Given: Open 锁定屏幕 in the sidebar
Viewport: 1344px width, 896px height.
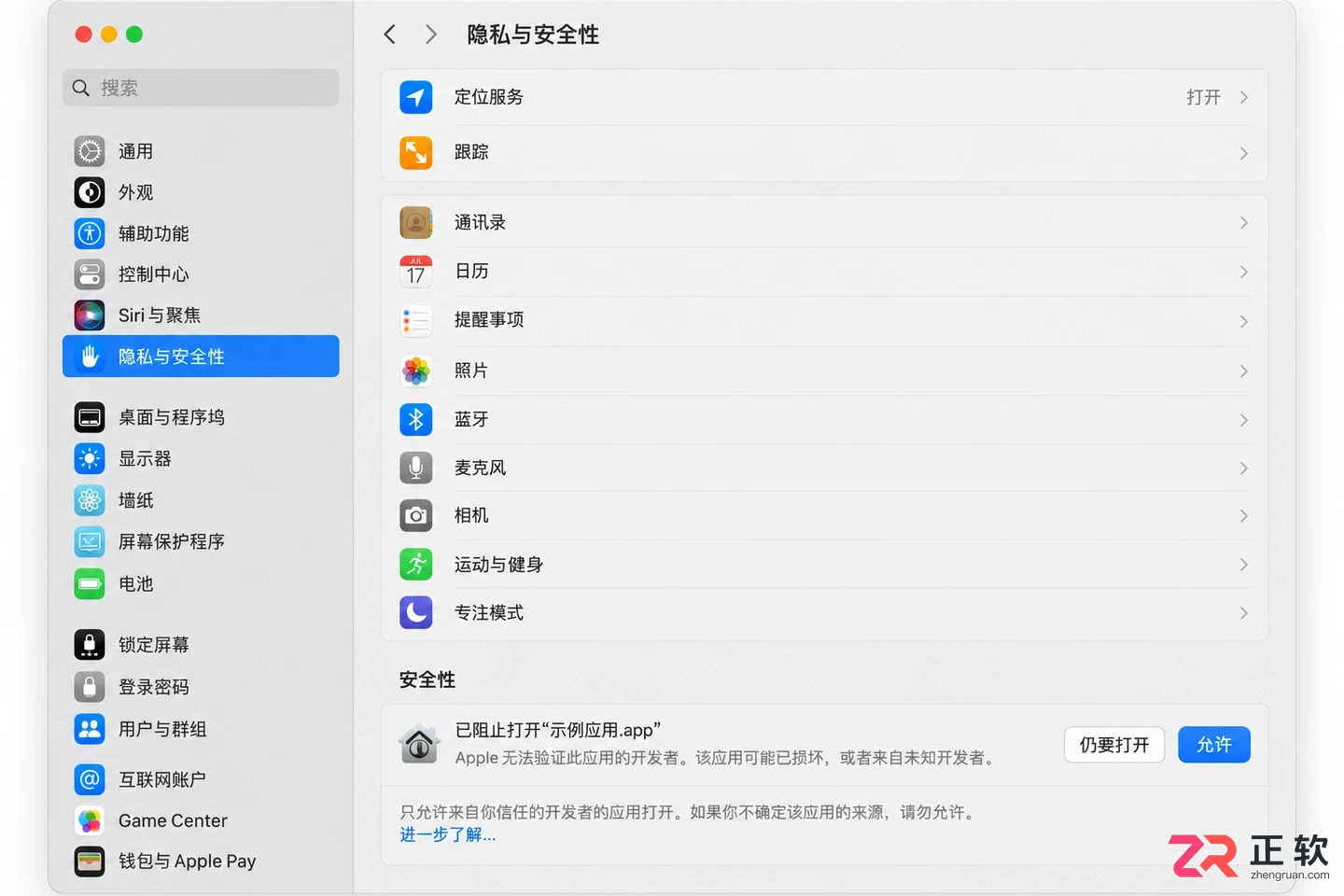Looking at the screenshot, I should click(201, 645).
